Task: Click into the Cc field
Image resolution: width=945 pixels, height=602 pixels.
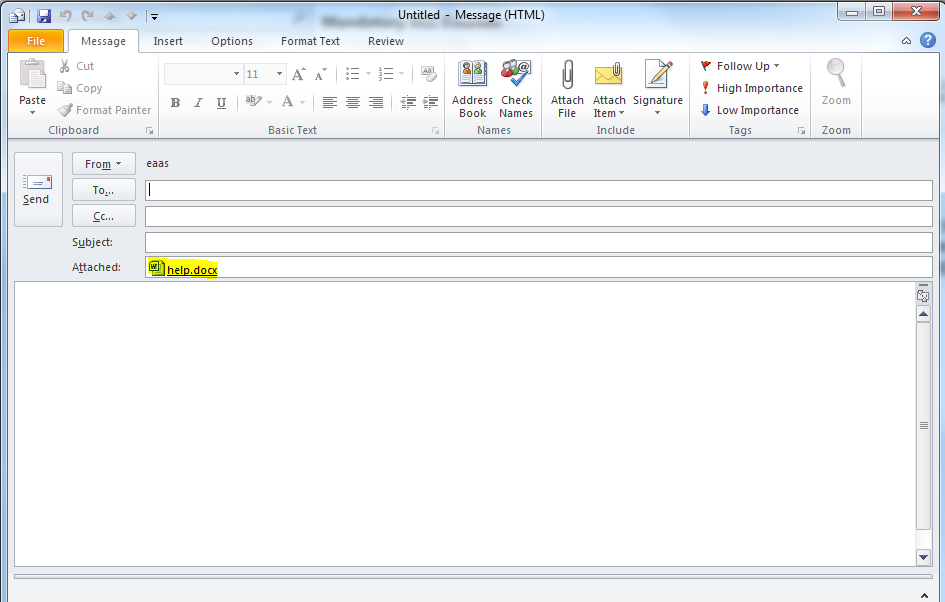Action: click(x=539, y=216)
